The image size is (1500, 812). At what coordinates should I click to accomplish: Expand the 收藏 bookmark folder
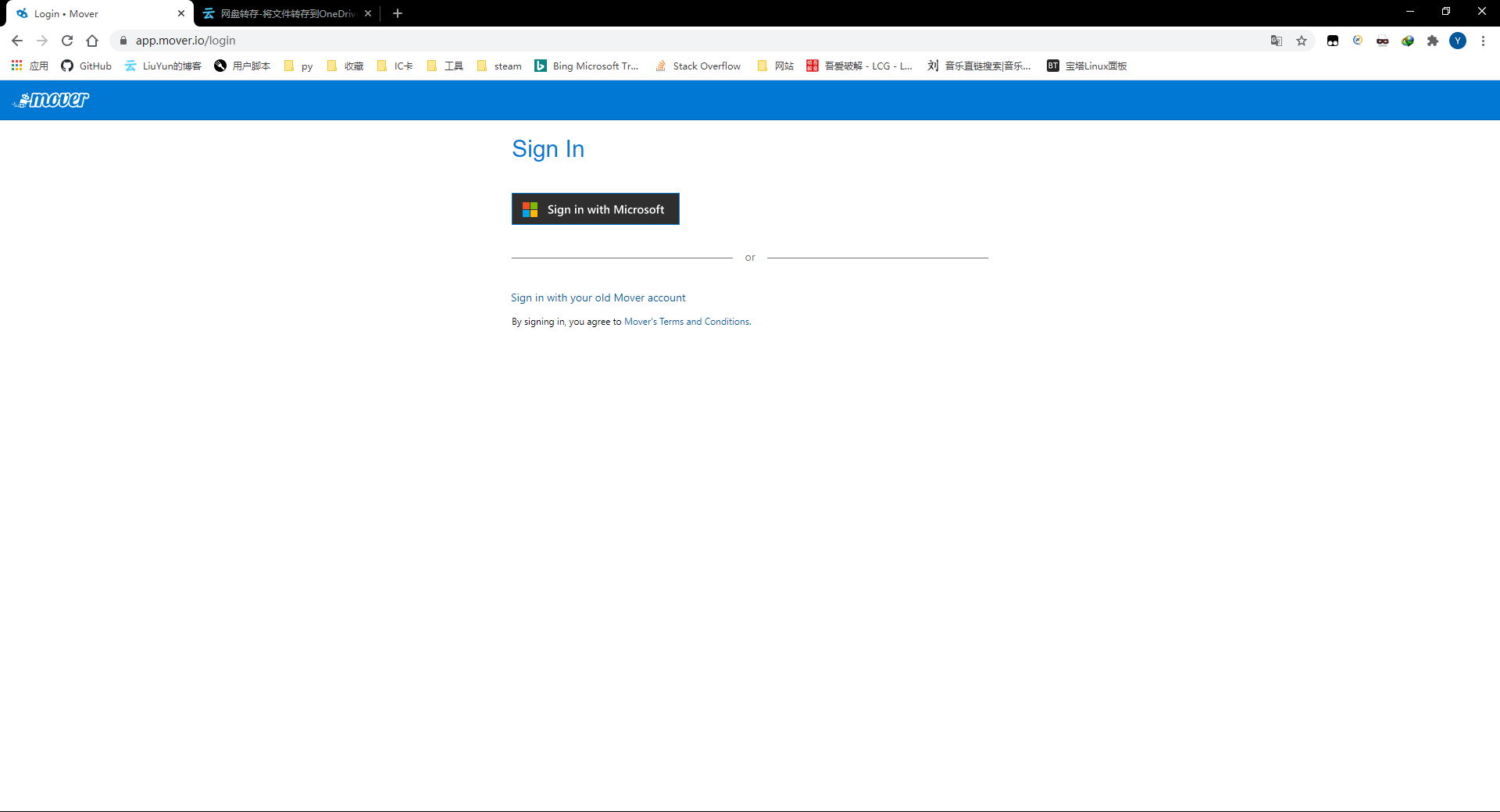click(x=345, y=66)
